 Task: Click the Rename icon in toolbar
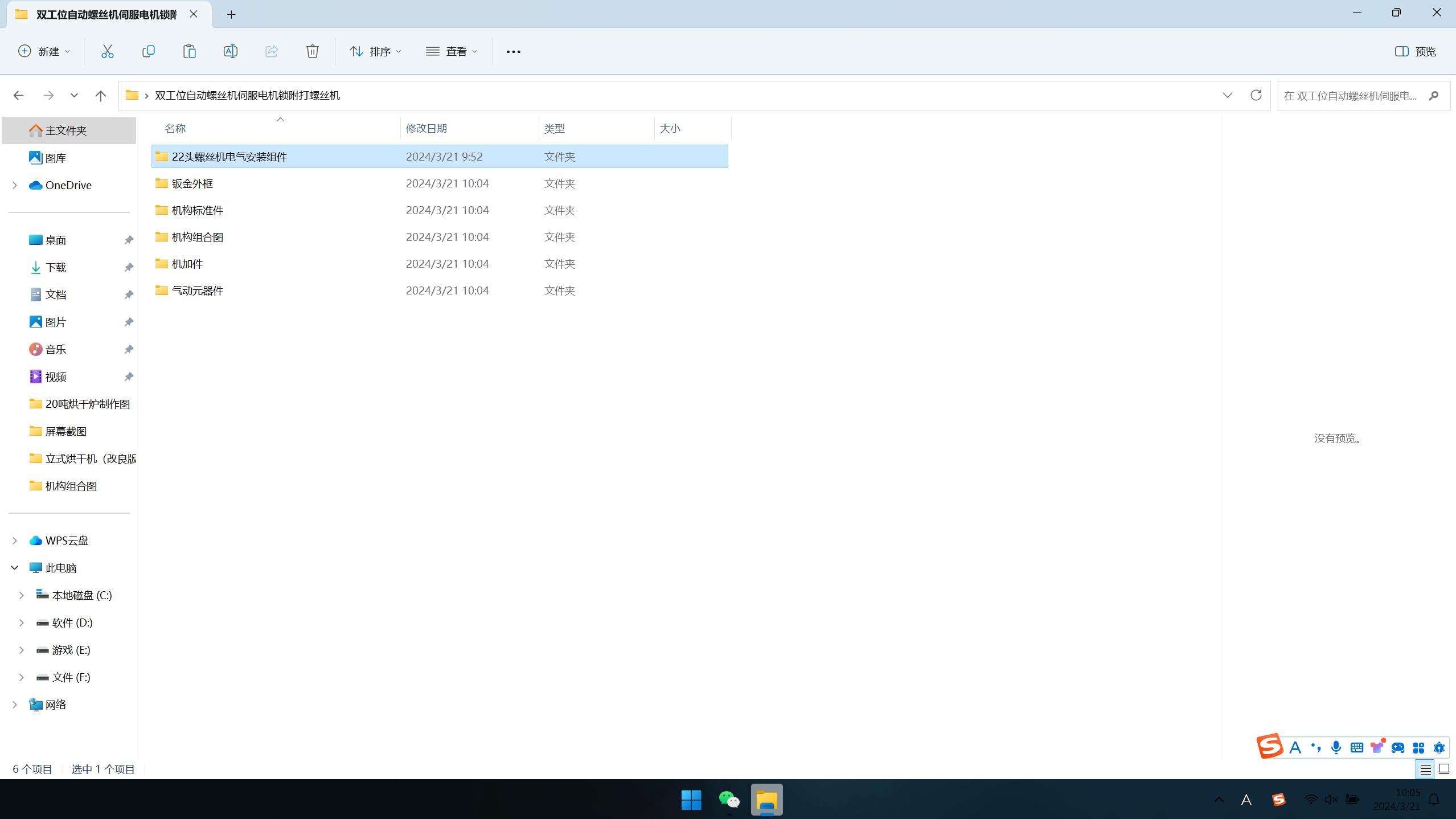(230, 51)
